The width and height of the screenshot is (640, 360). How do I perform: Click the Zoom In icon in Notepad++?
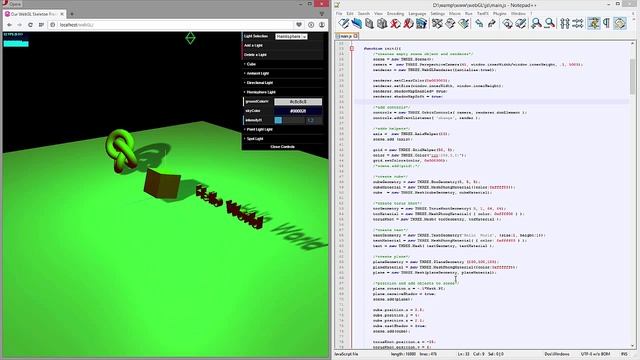(x=537, y=23)
